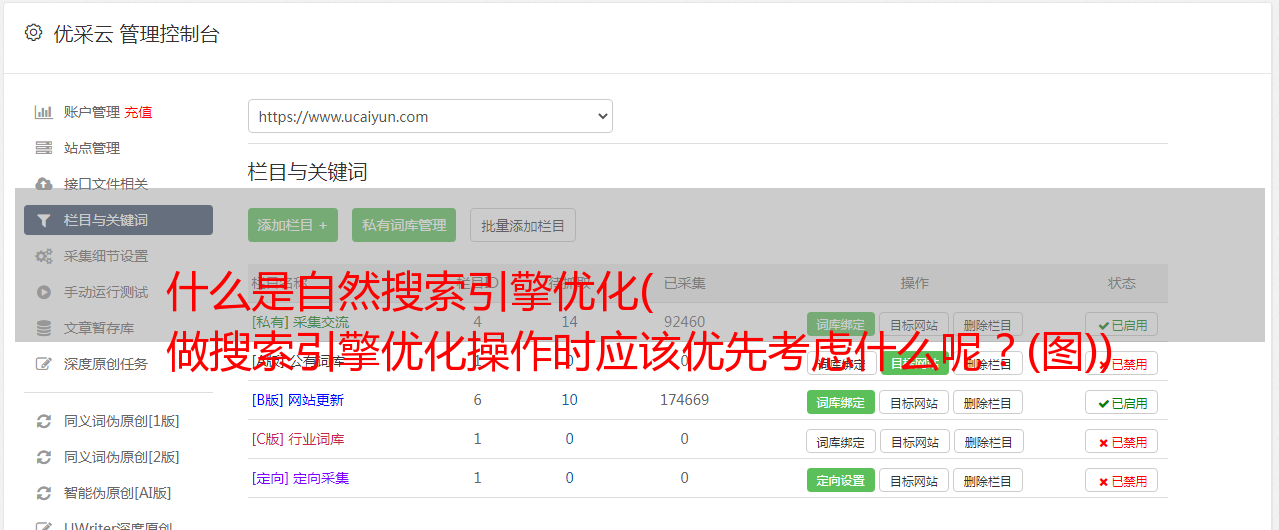Click the 操作 column header
The width and height of the screenshot is (1279, 530).
coord(914,283)
